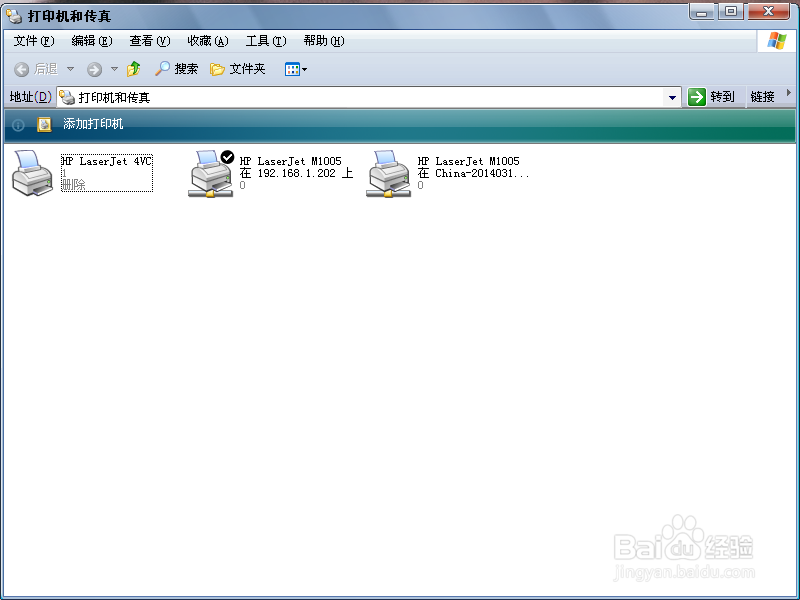Click the printers icon in address bar
Screen dimensions: 800x600
(x=67, y=97)
